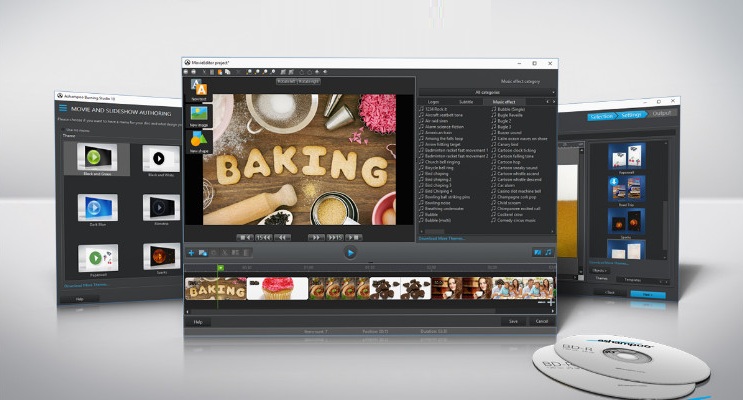Choose the New shape tool
This screenshot has height=400, width=743.
198,139
